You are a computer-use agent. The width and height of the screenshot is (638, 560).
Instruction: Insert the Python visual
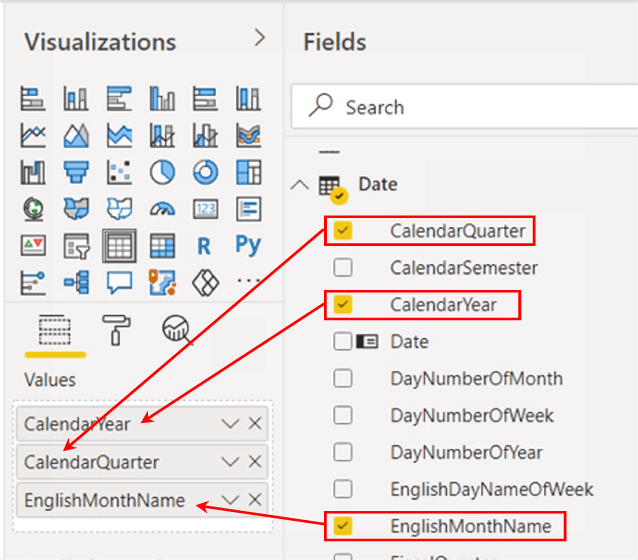[x=248, y=246]
